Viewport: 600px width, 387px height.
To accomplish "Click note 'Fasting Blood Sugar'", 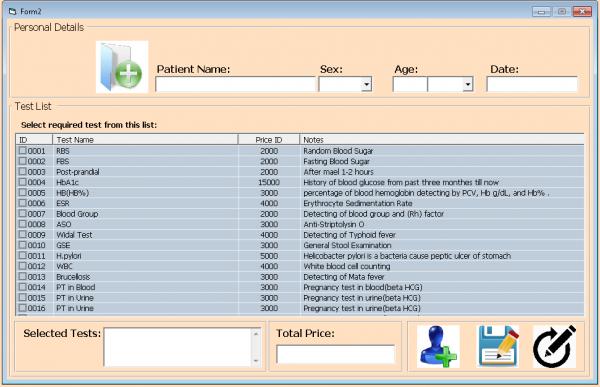I will click(x=336, y=162).
